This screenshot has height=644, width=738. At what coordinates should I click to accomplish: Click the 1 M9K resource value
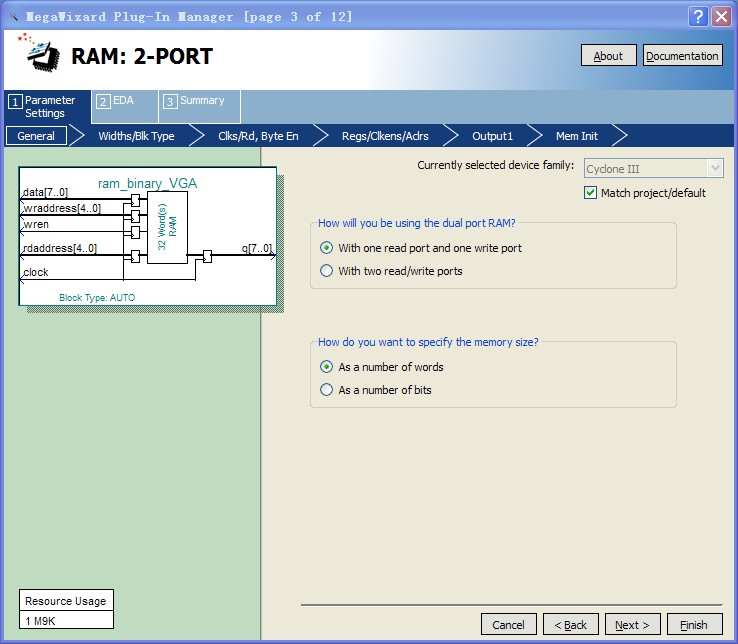point(66,620)
